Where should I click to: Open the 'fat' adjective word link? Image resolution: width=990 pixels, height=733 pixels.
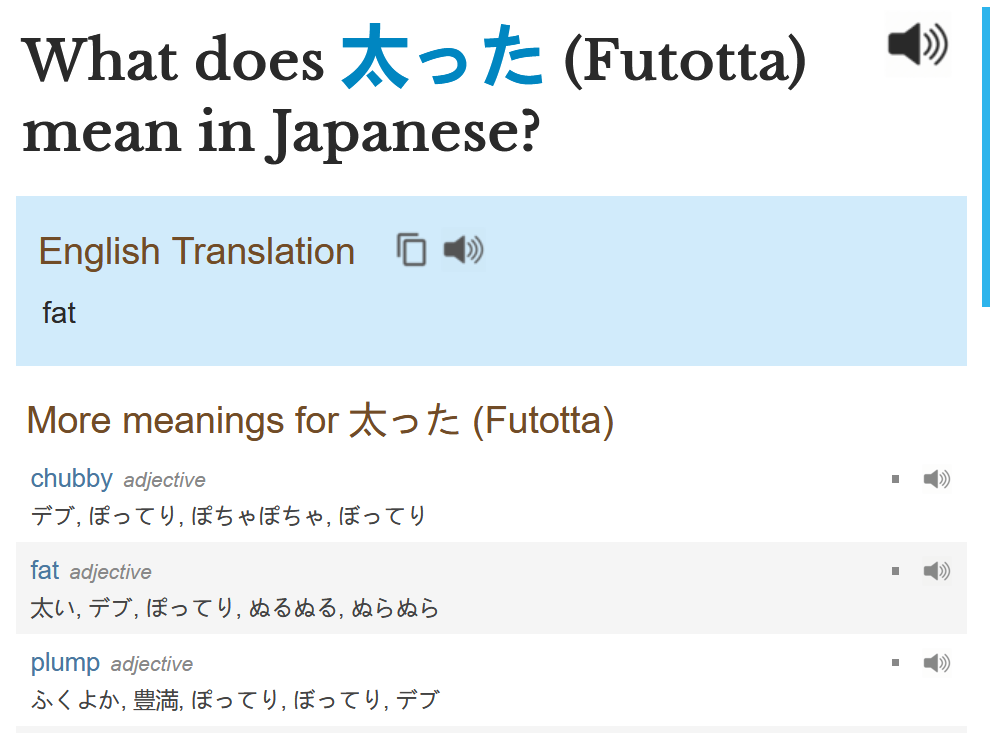click(45, 571)
